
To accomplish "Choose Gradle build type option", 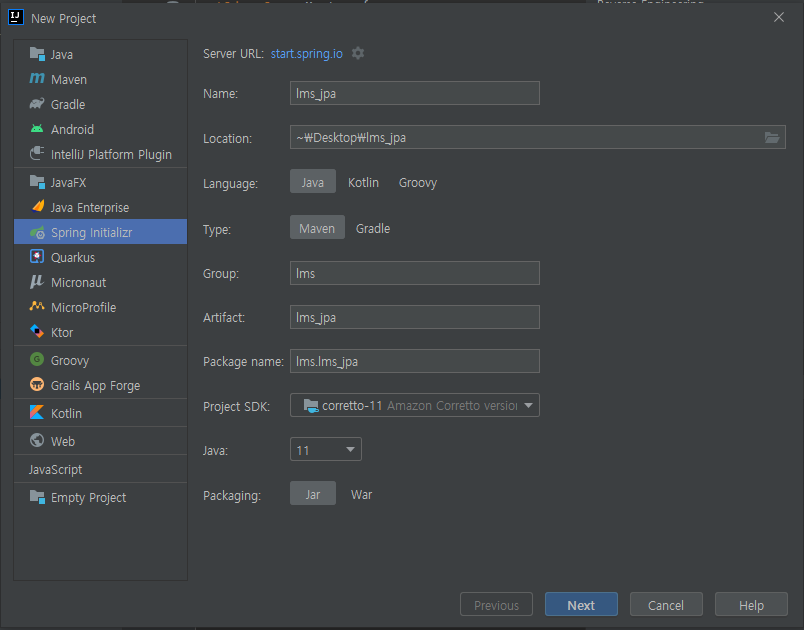I will [373, 229].
